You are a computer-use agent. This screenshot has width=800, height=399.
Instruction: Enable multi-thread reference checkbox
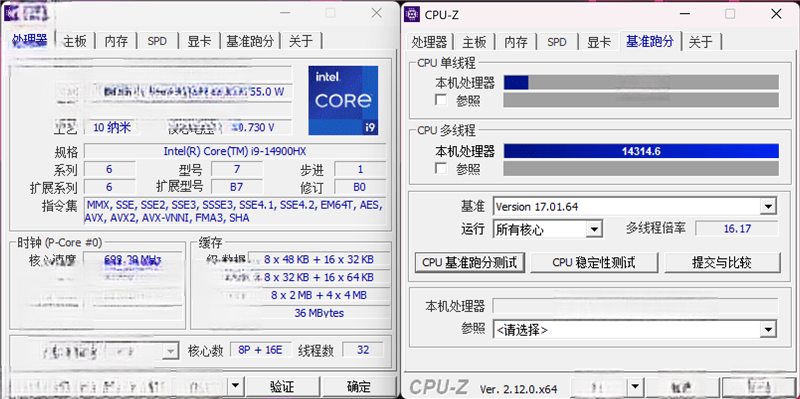(x=441, y=168)
